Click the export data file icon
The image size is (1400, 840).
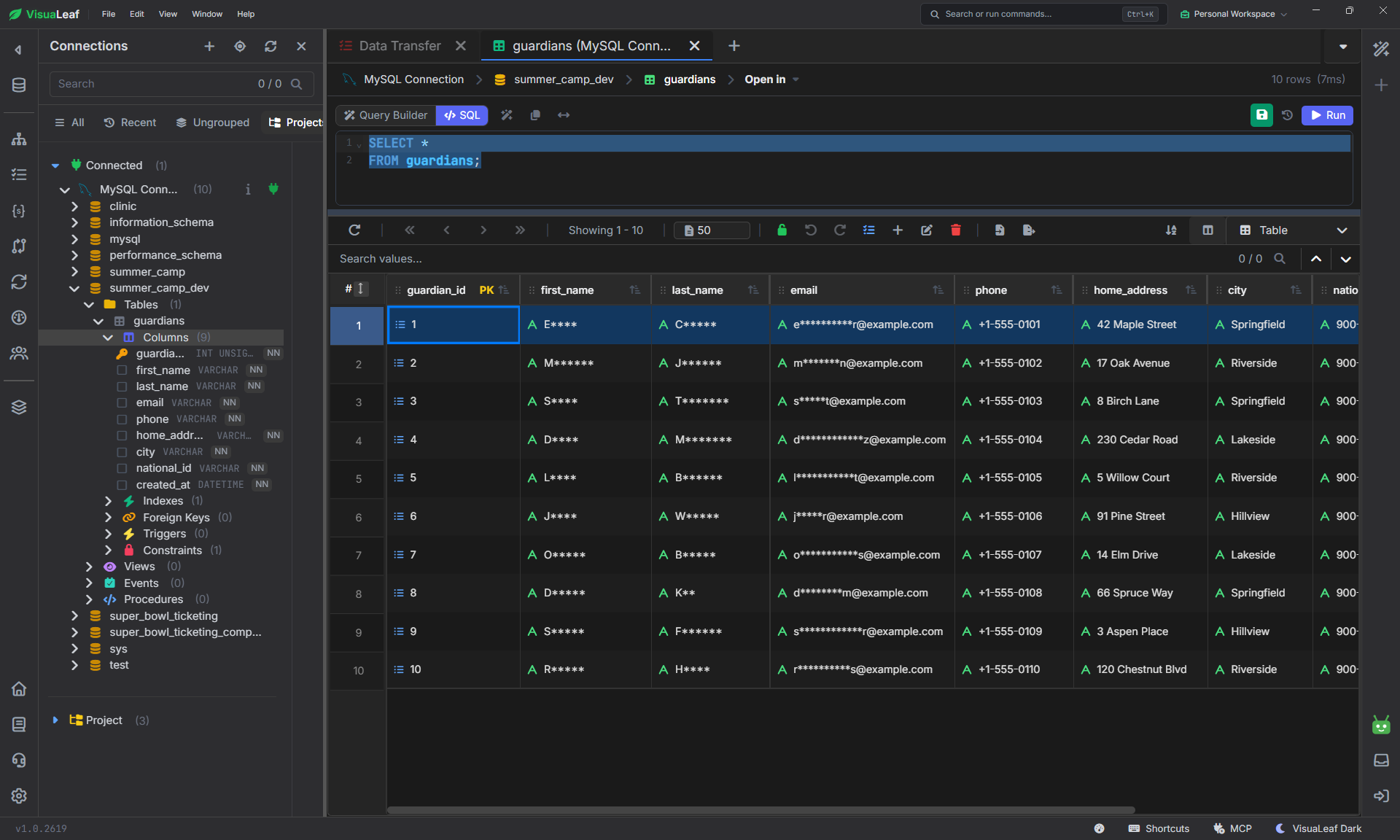tap(1029, 230)
